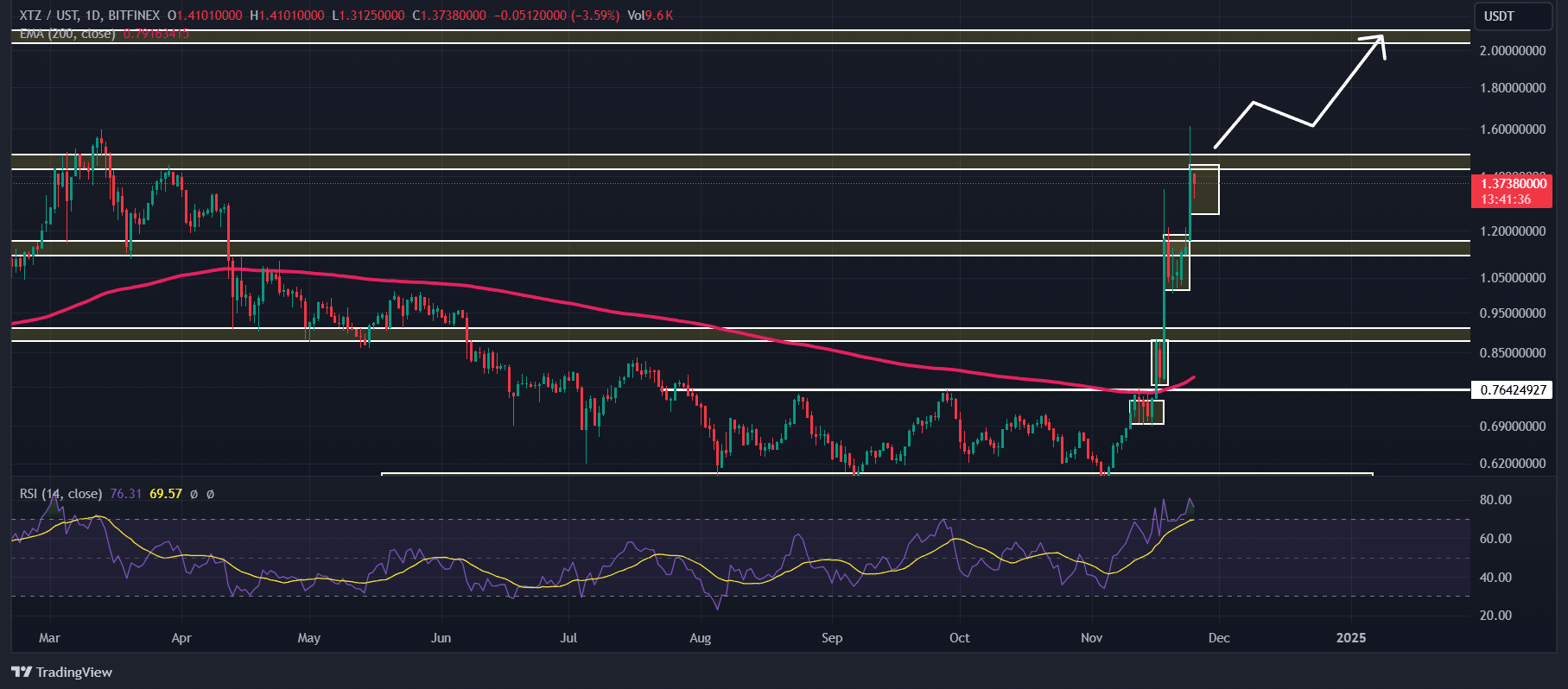Click the change value −0.05120000 (−3.59%)
The width and height of the screenshot is (1568, 689).
tap(557, 16)
